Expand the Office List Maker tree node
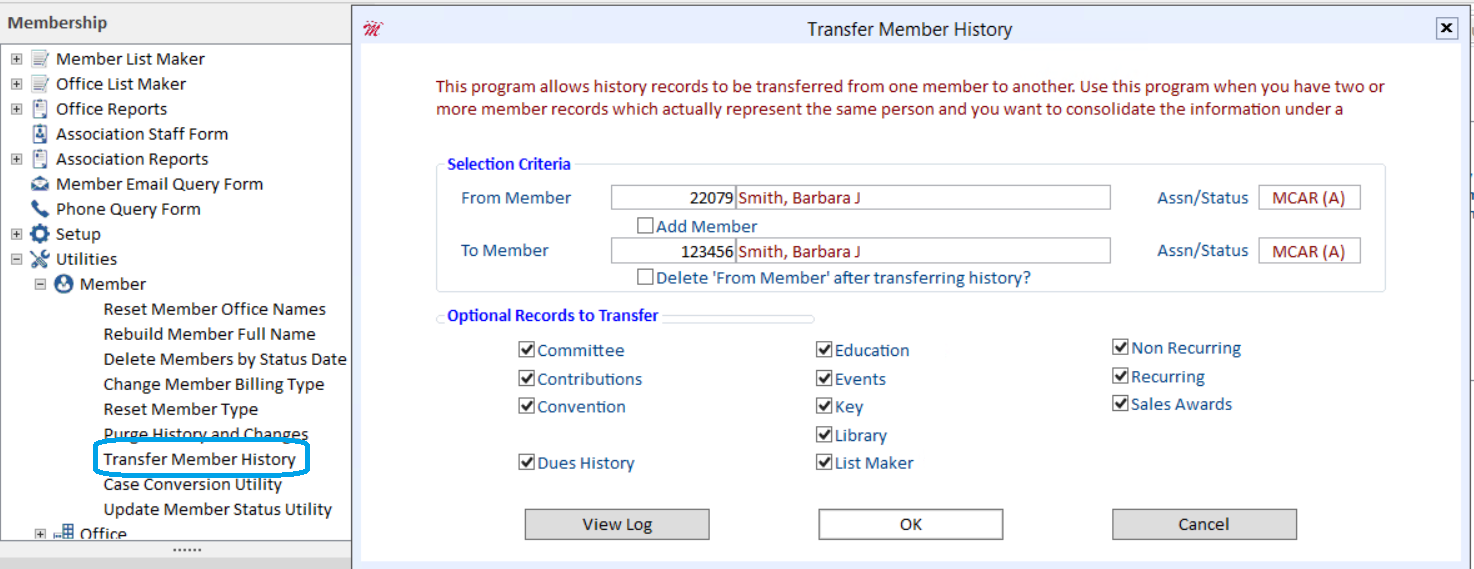This screenshot has height=569, width=1474. 16,84
